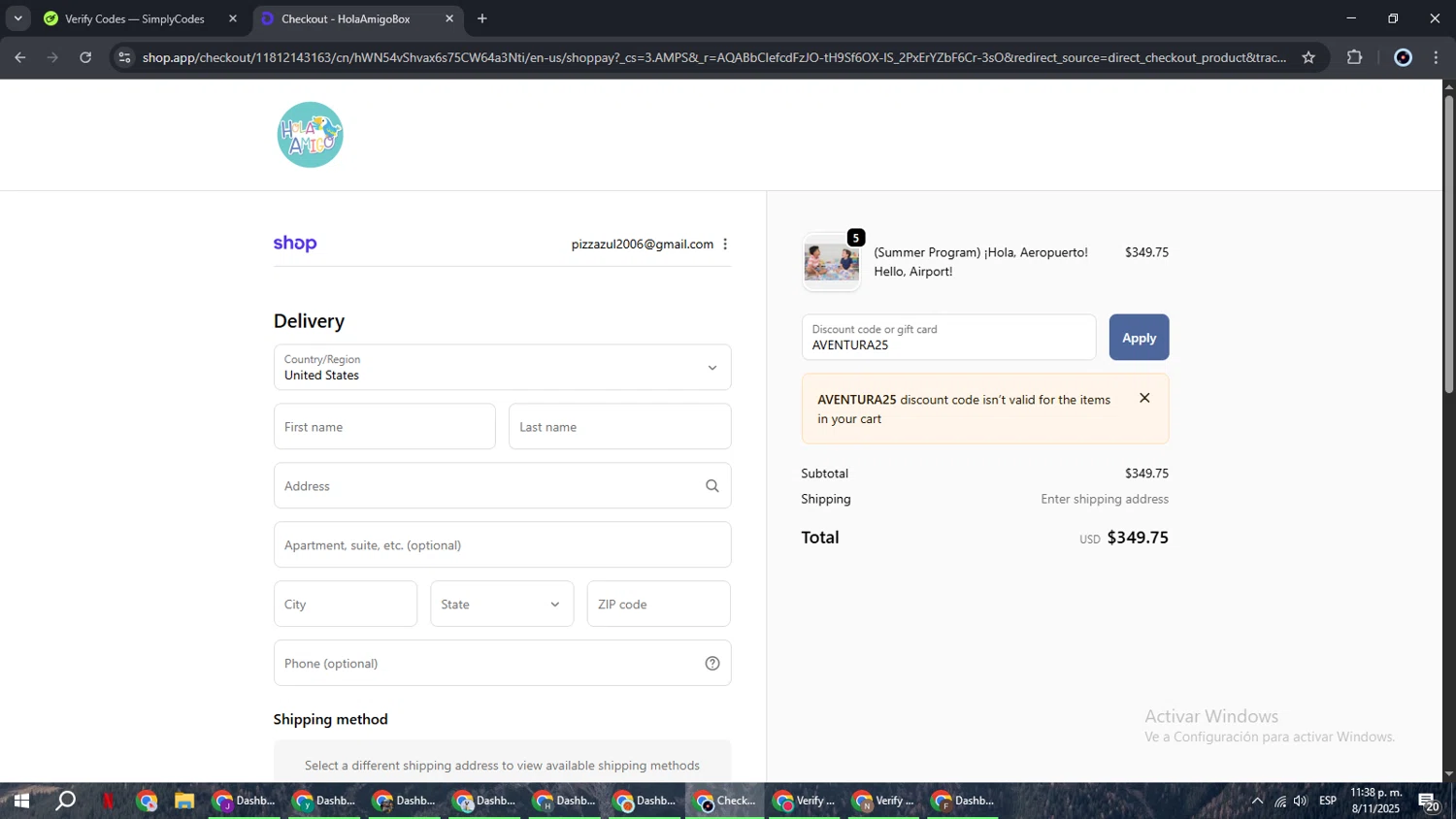Click the City field
Screen dimensions: 1456x819
pos(346,604)
